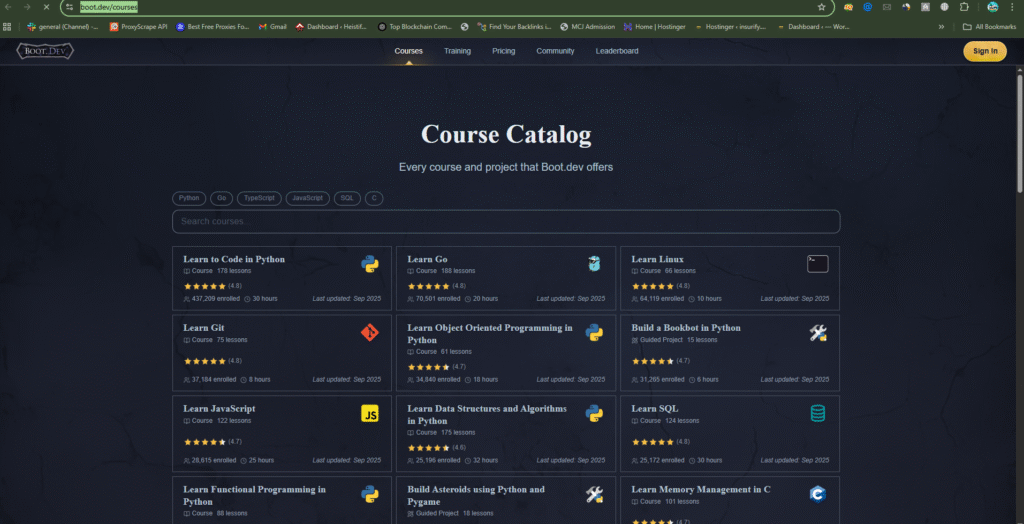This screenshot has height=524, width=1024.
Task: Click the Boot.dev logo in header
Action: [45, 51]
